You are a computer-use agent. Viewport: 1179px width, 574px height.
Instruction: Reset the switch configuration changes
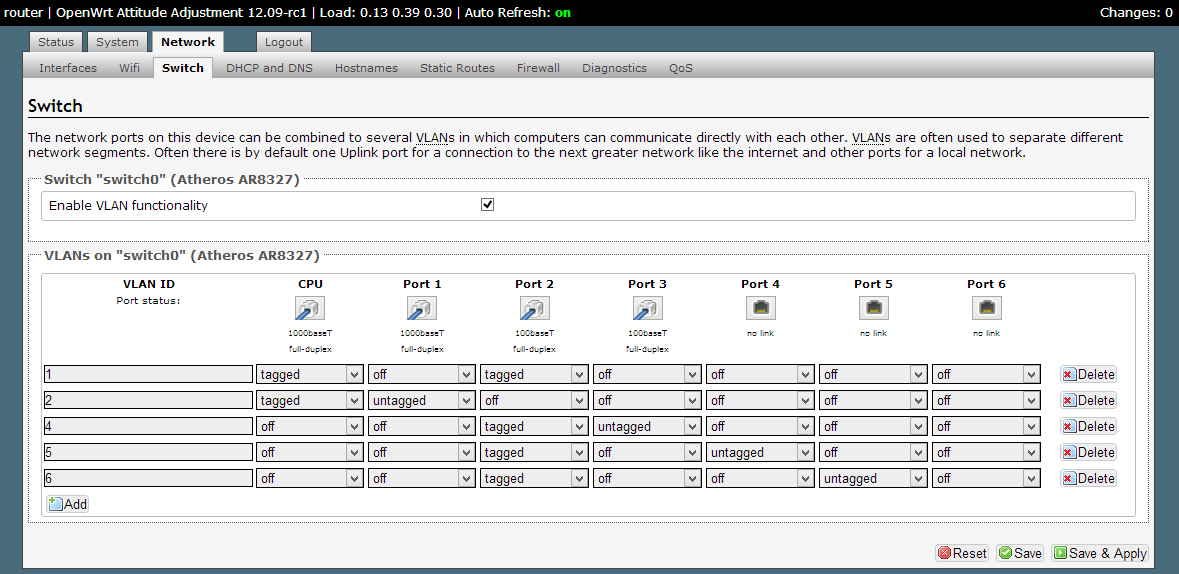coord(962,553)
